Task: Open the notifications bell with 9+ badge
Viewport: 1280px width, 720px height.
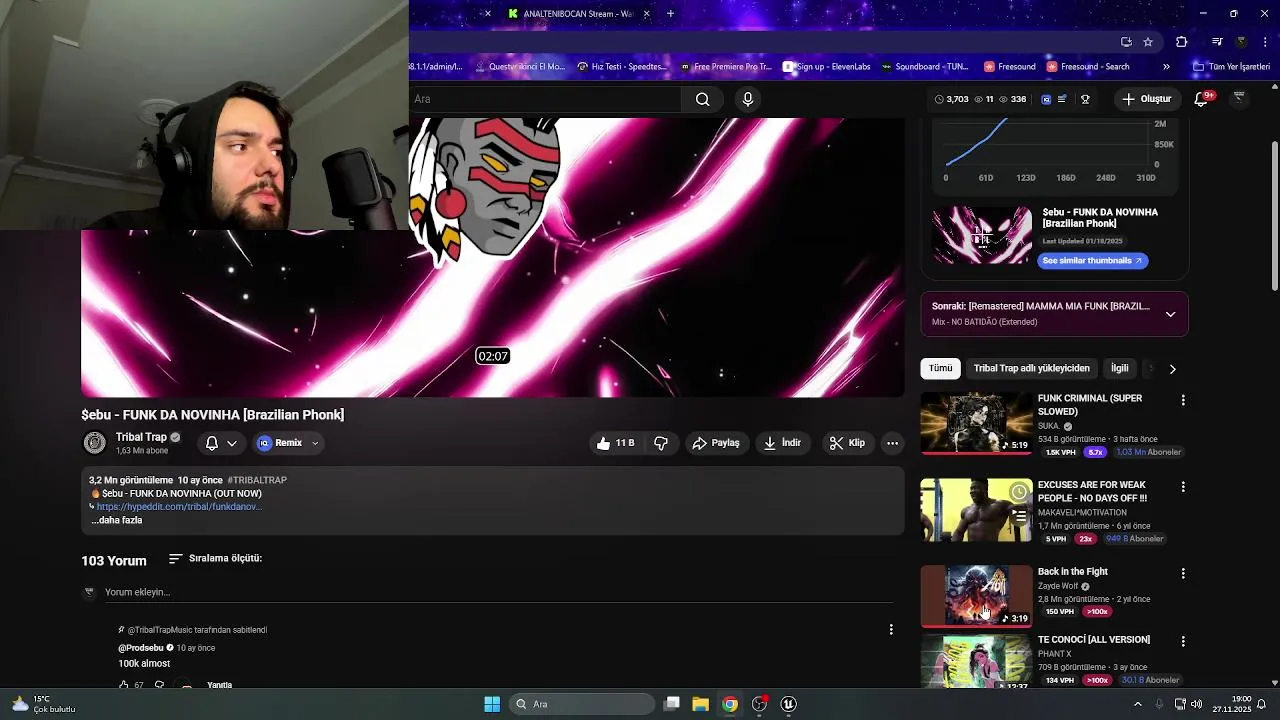Action: coord(1202,99)
